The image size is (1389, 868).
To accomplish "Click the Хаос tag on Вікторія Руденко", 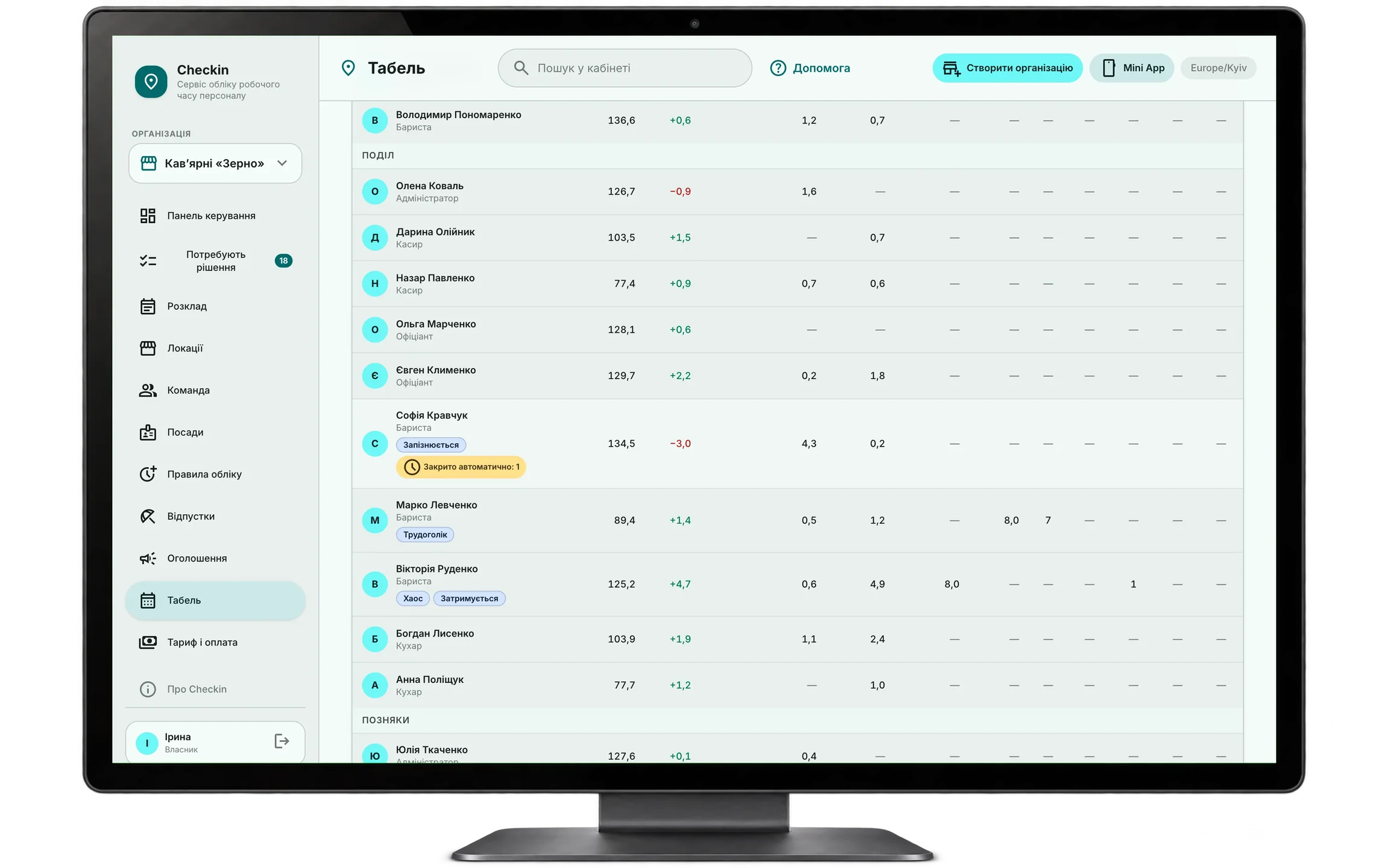I will tap(413, 599).
